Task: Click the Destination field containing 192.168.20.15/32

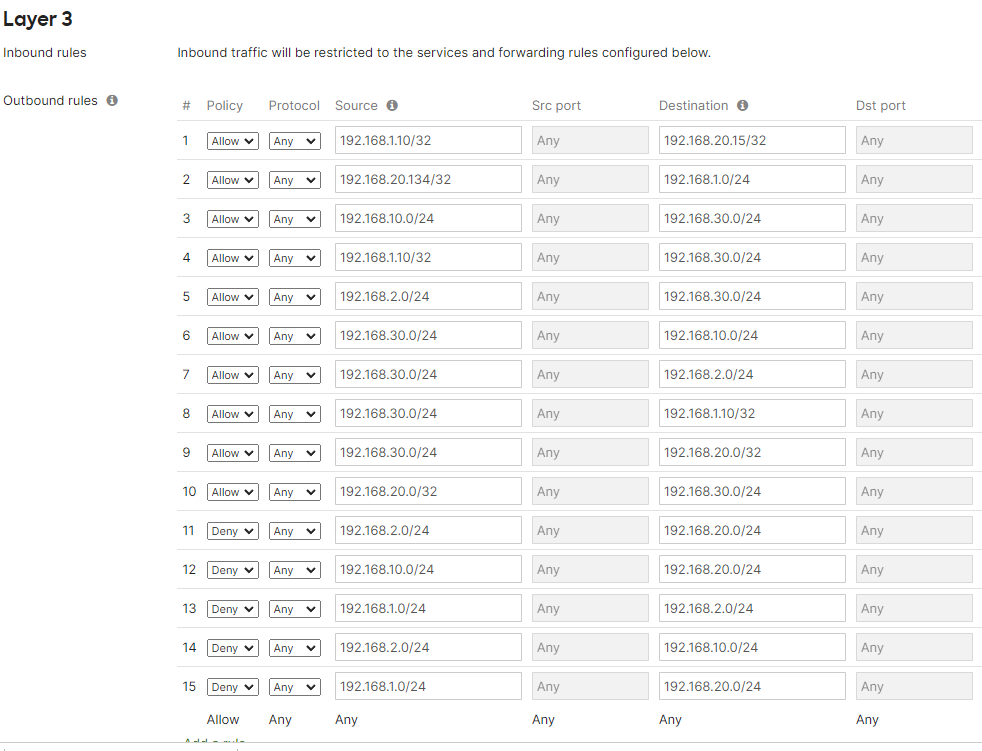Action: tap(752, 141)
